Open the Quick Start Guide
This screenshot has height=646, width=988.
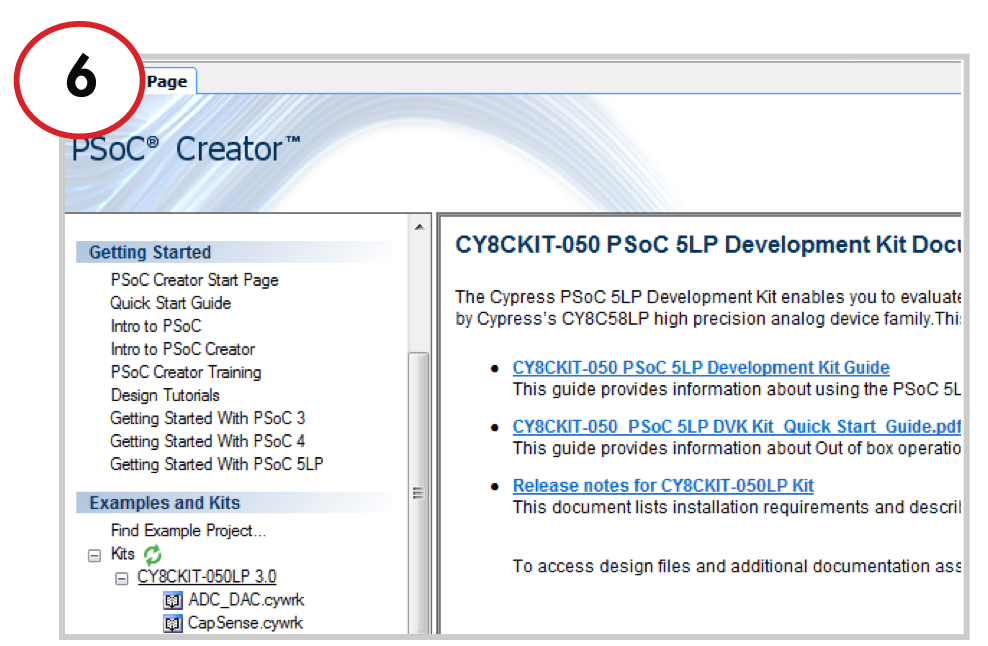click(170, 303)
